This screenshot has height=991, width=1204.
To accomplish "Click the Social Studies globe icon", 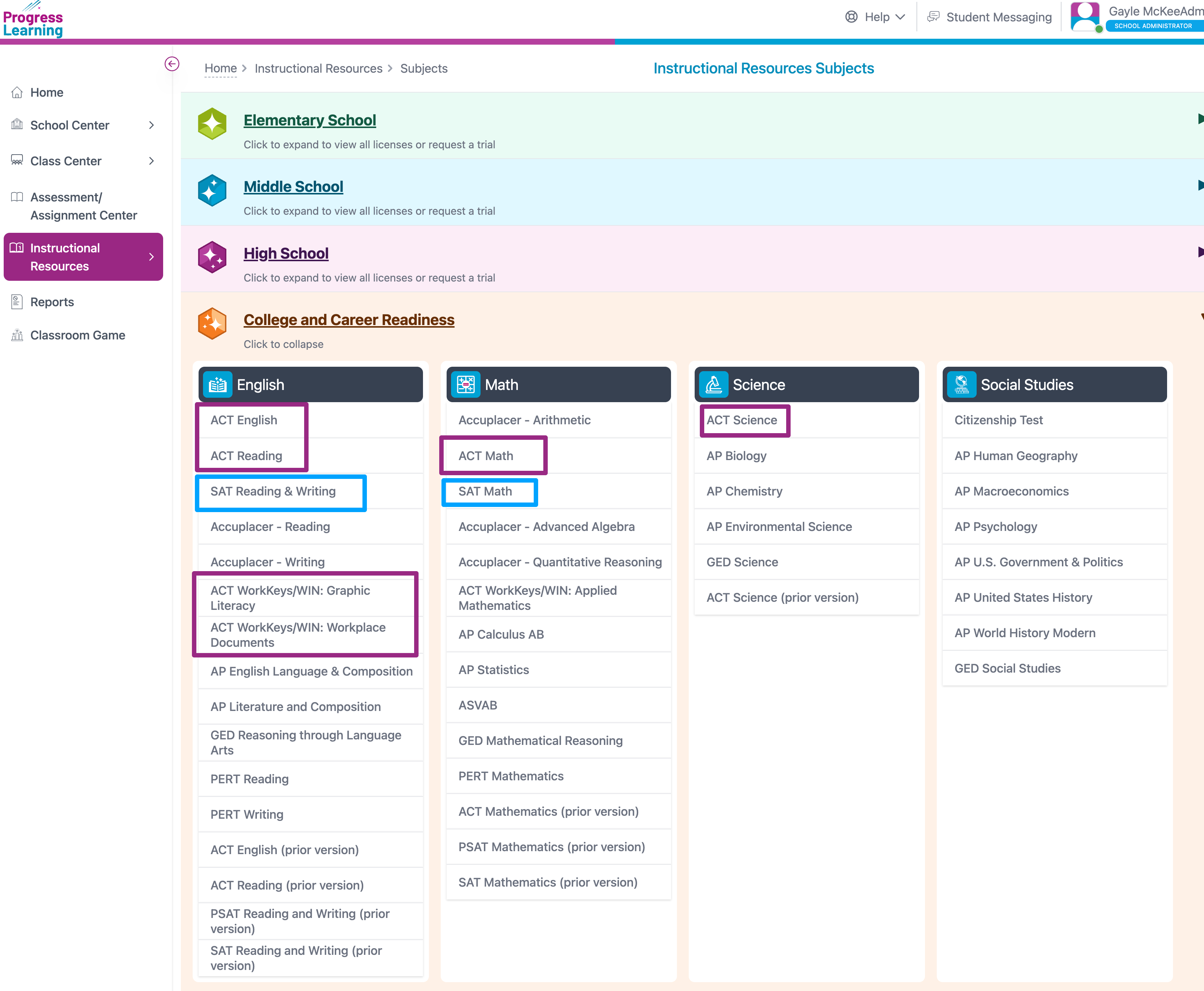I will (x=961, y=385).
